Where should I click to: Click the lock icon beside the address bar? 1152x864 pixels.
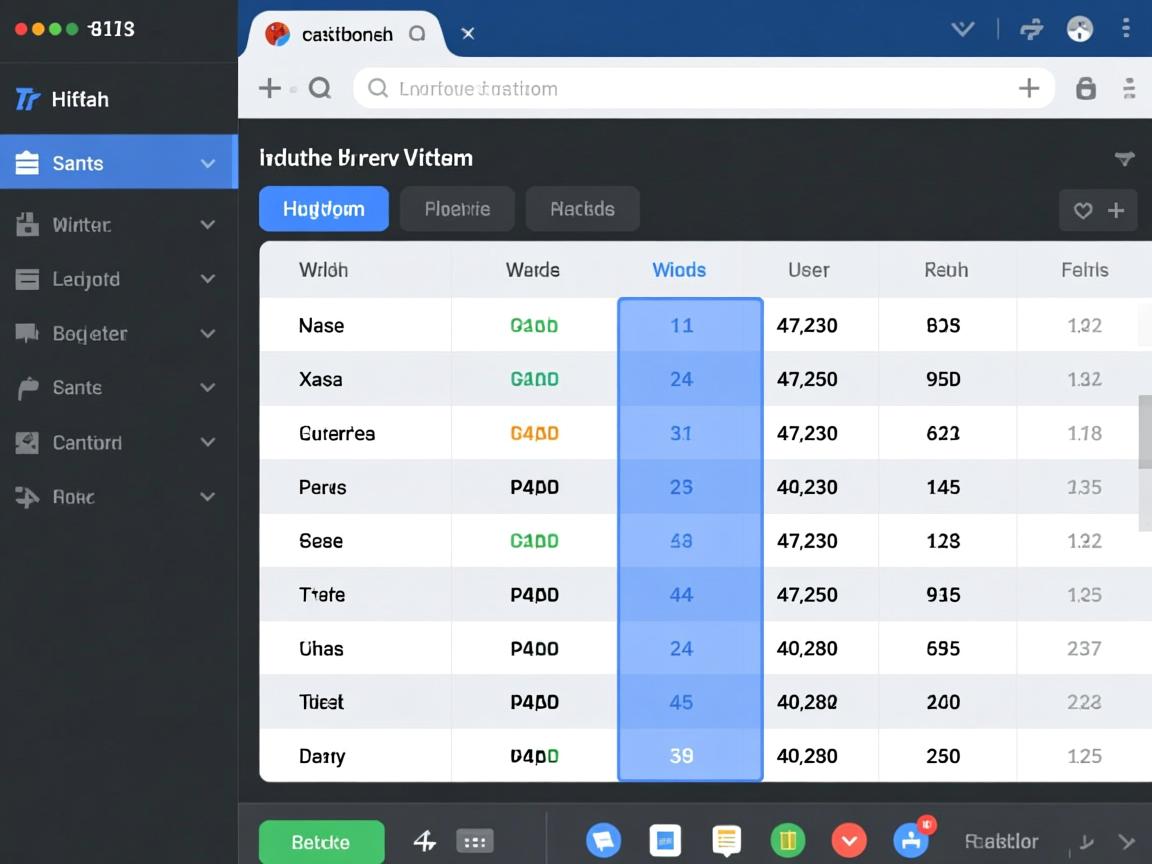1085,89
